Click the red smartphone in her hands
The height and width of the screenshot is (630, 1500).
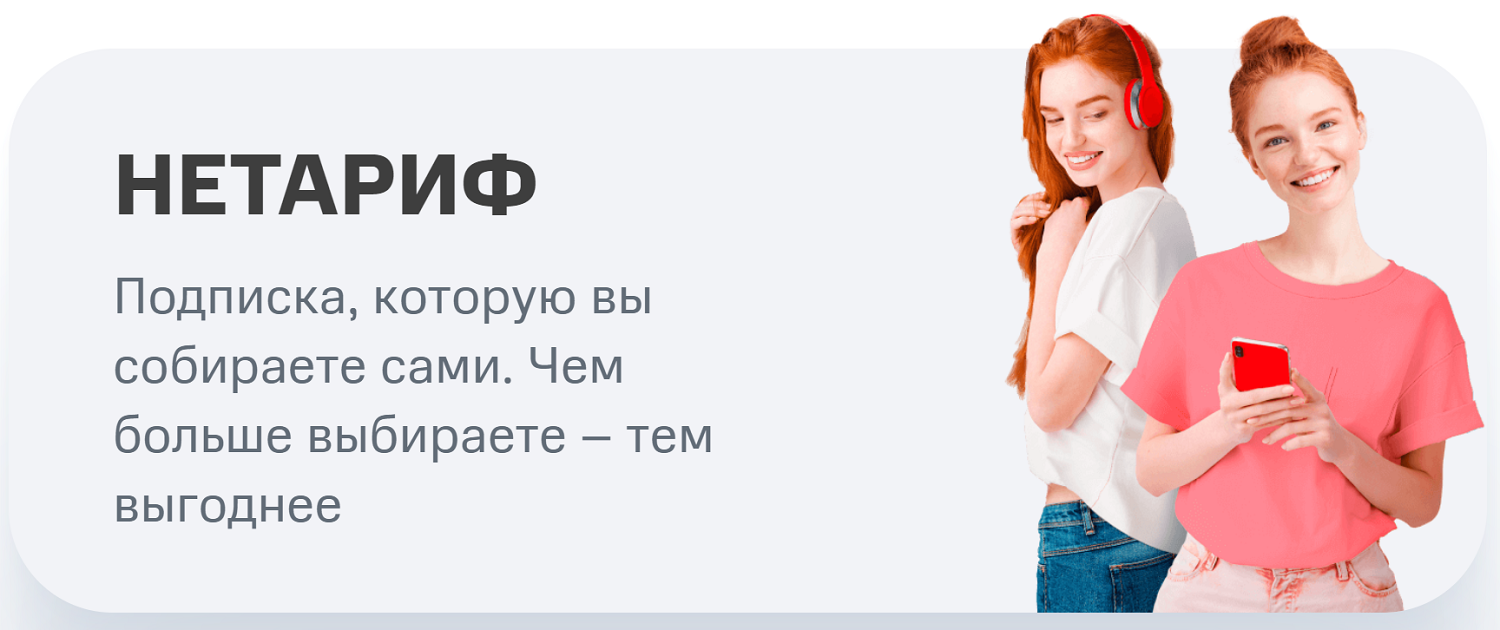click(x=1260, y=364)
